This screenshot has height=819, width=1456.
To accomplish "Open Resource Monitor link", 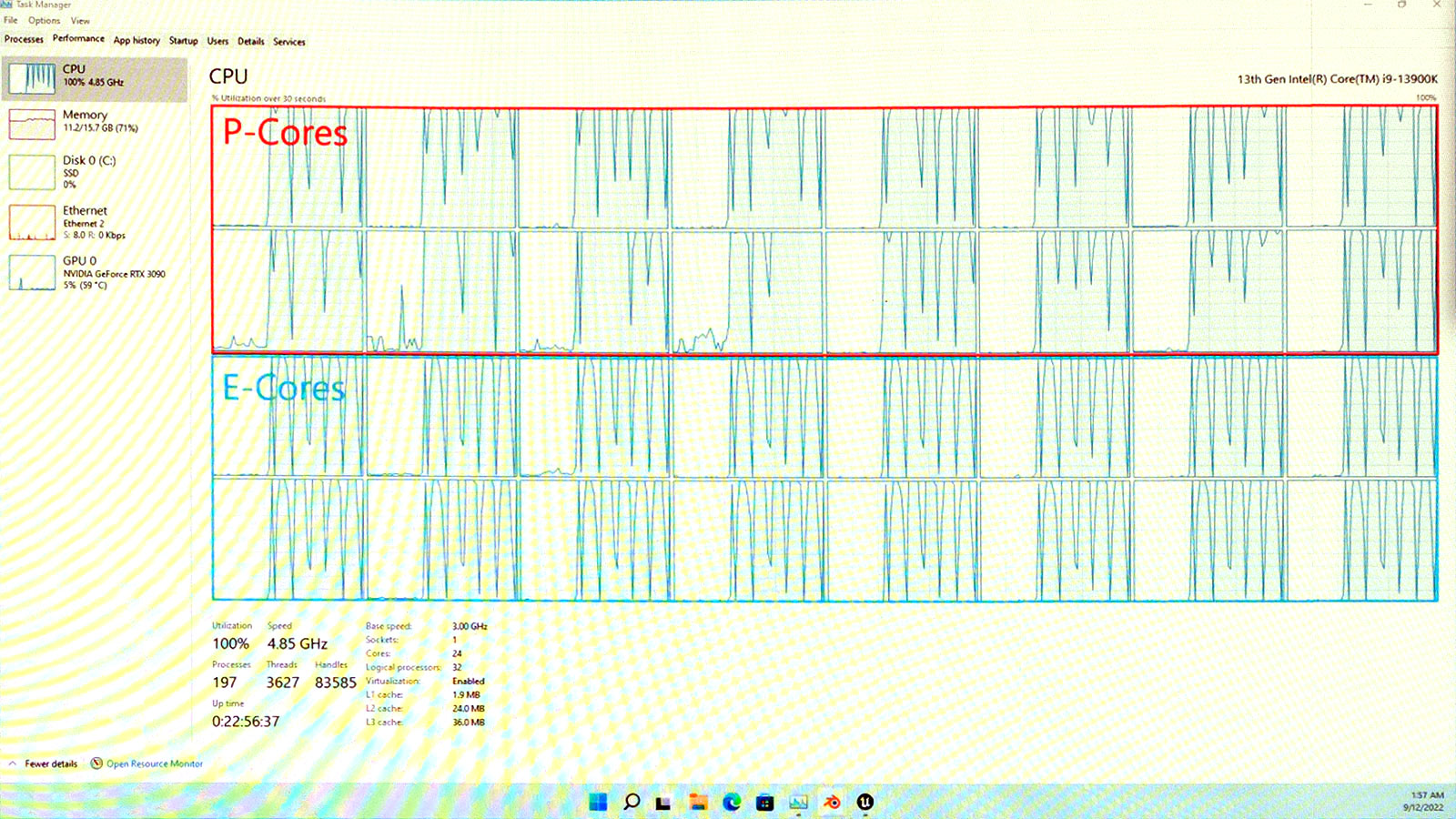I will click(x=147, y=763).
